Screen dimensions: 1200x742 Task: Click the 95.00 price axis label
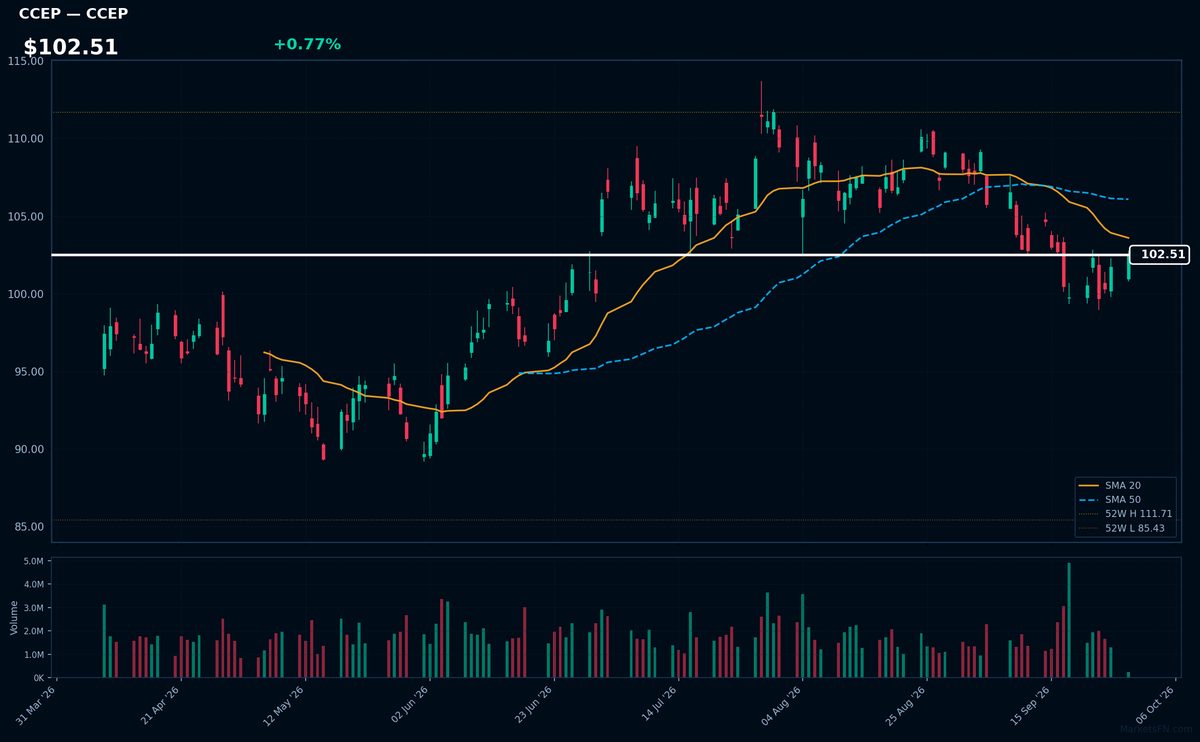point(29,372)
